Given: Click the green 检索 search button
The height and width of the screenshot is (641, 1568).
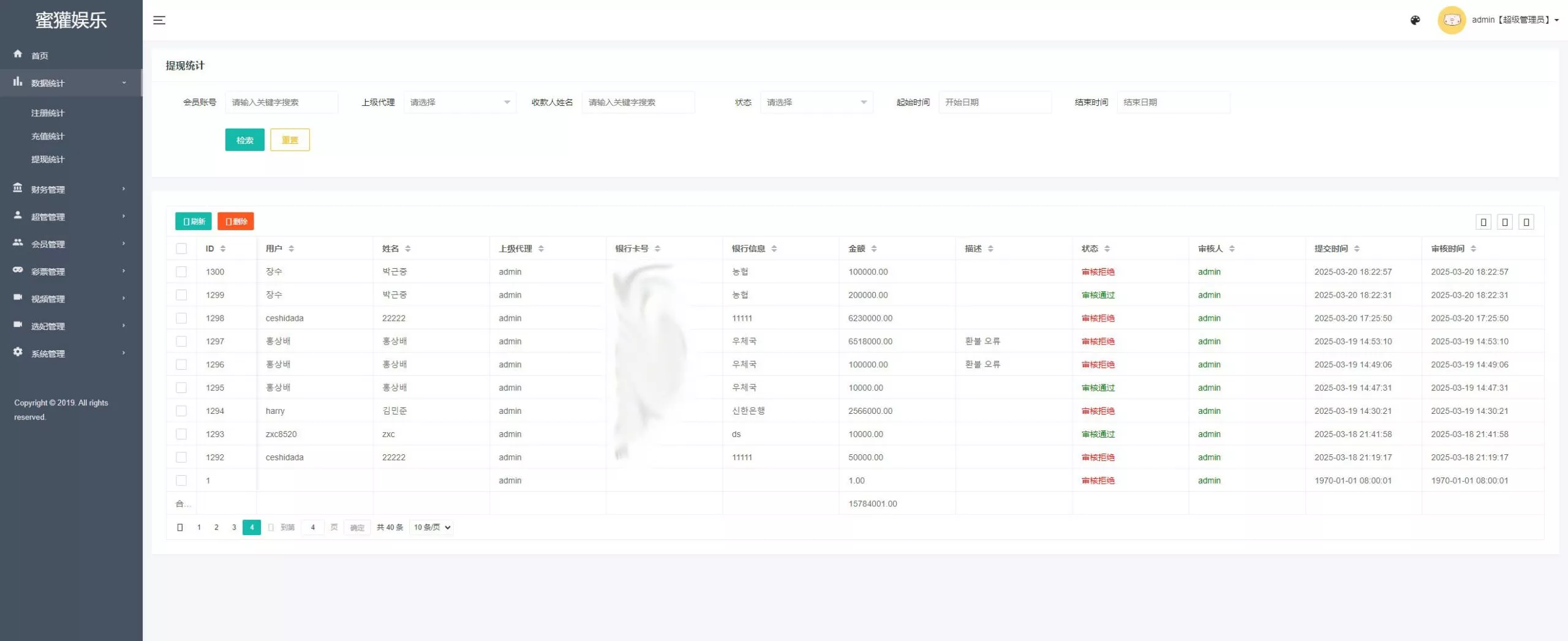Looking at the screenshot, I should point(244,140).
